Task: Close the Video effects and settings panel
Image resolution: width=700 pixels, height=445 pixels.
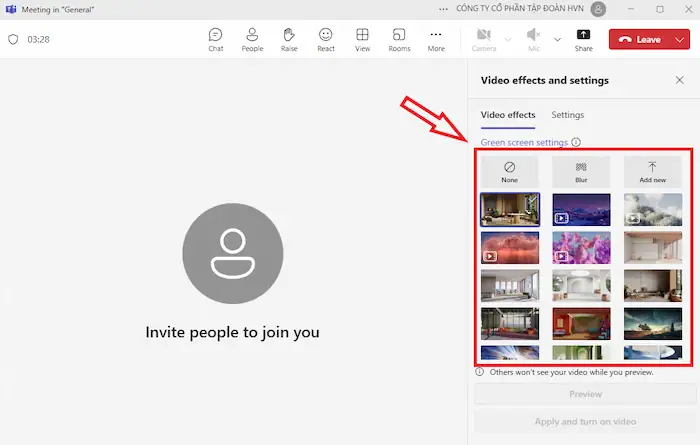Action: 680,80
